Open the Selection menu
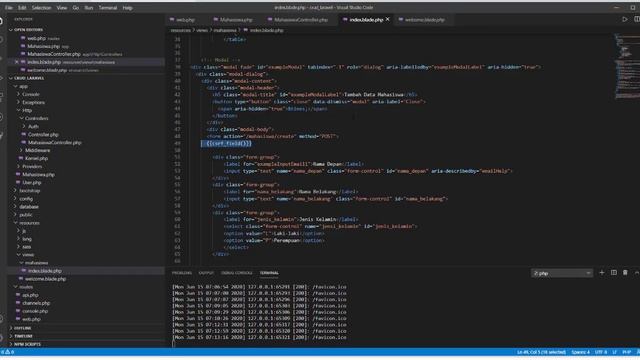640x360 pixels. point(41,8)
